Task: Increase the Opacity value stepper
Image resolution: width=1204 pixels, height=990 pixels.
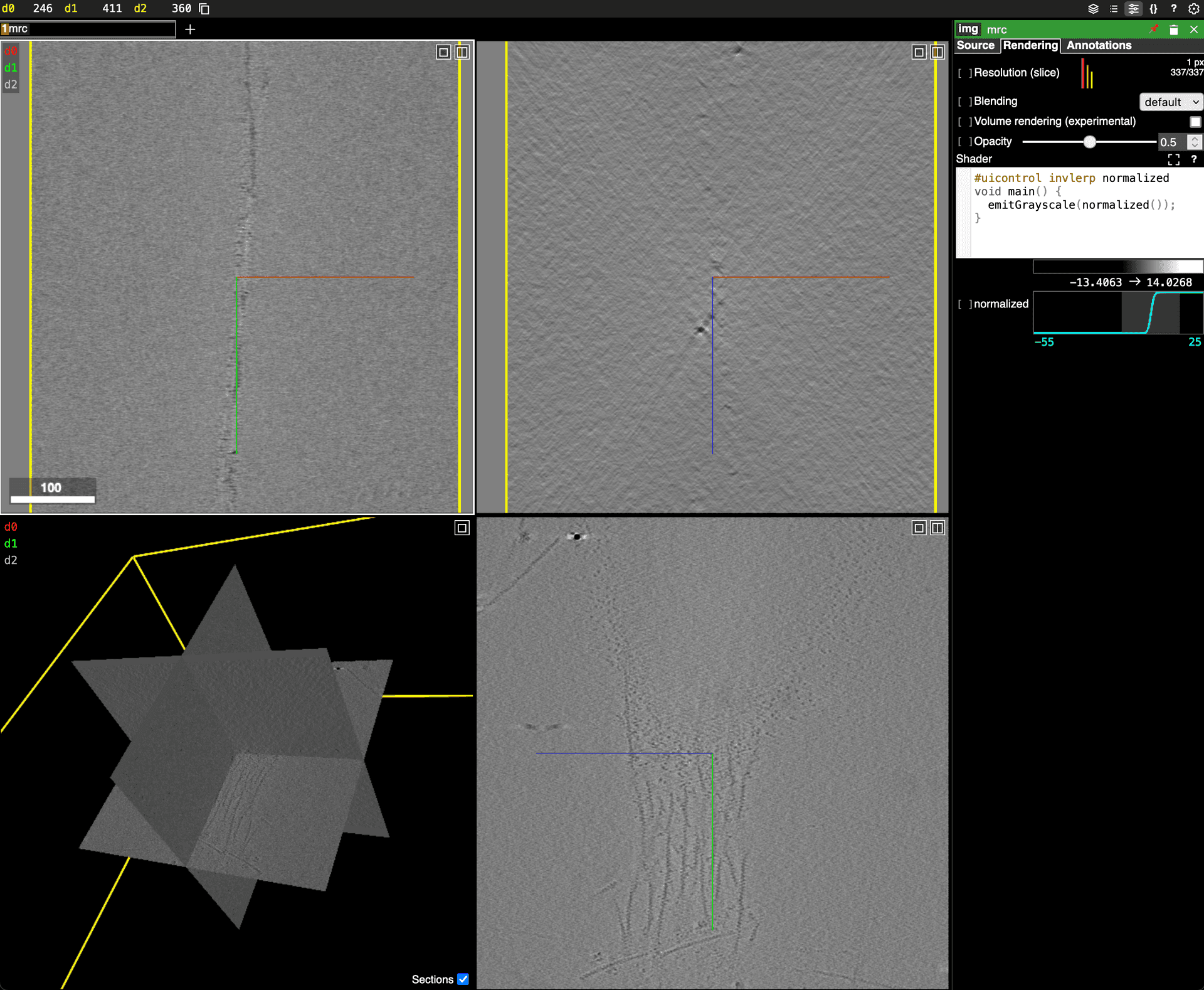Action: point(1195,139)
